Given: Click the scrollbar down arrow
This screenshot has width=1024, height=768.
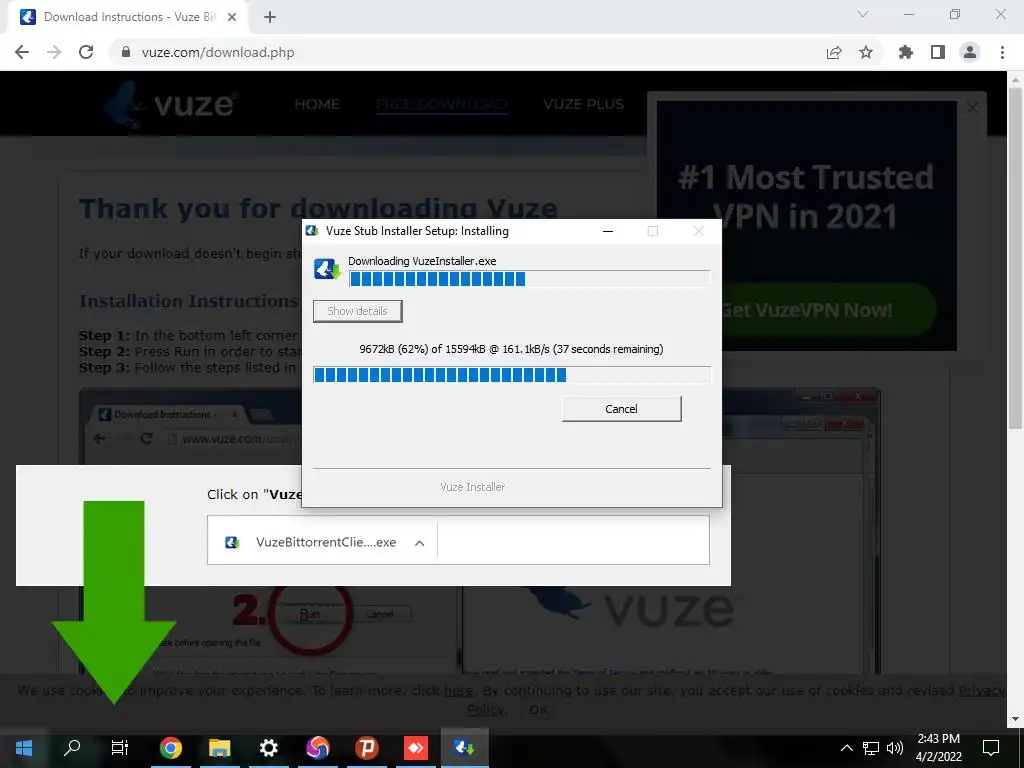Looking at the screenshot, I should pos(1014,719).
